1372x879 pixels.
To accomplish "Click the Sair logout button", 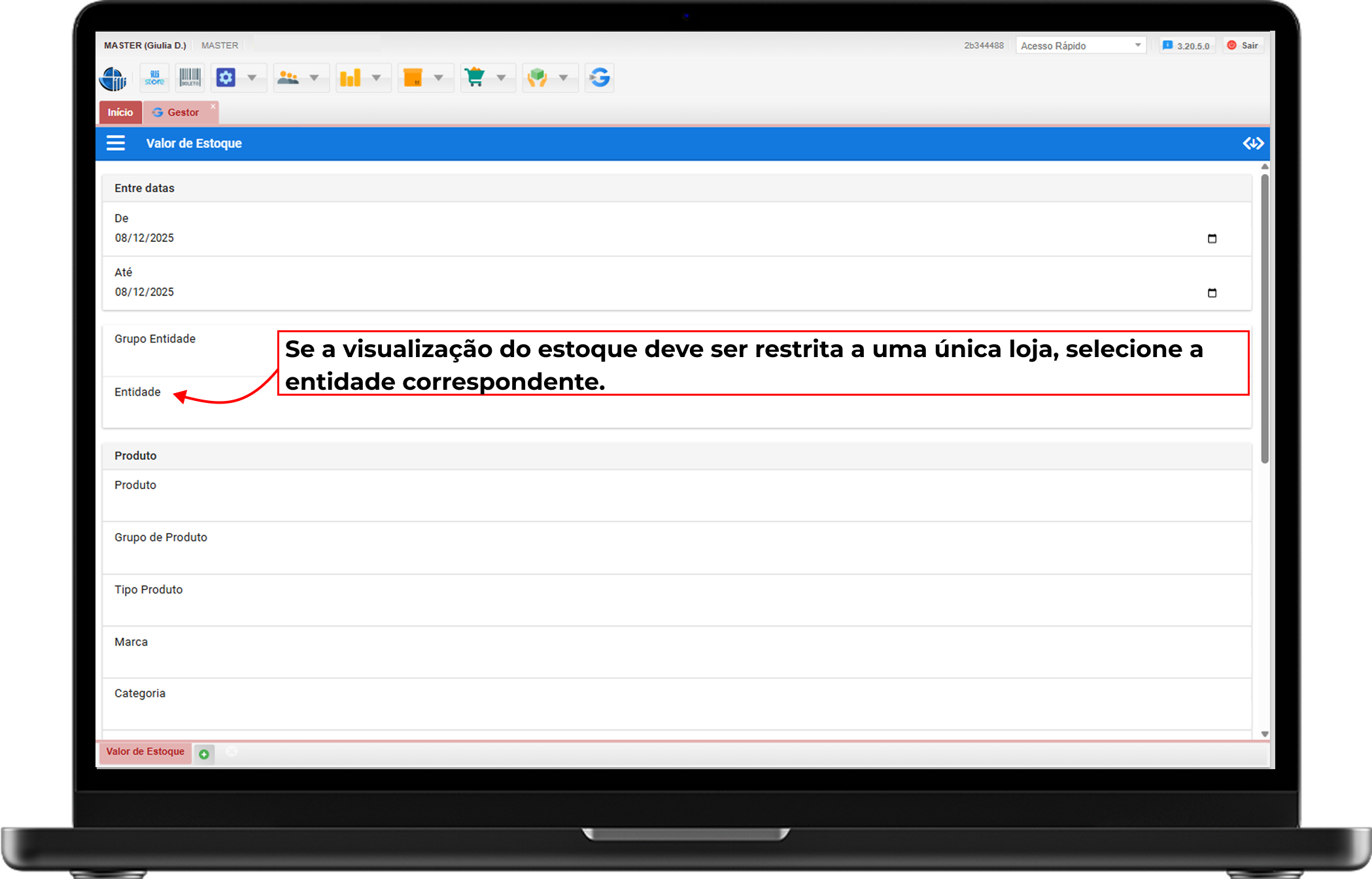I will point(1243,45).
